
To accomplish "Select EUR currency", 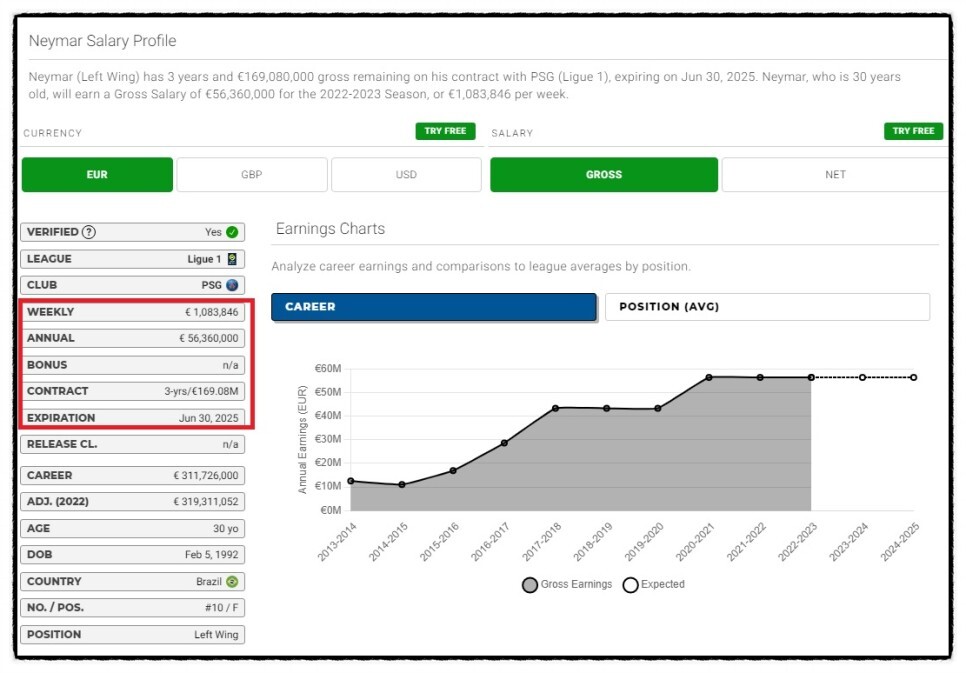I will click(x=97, y=174).
